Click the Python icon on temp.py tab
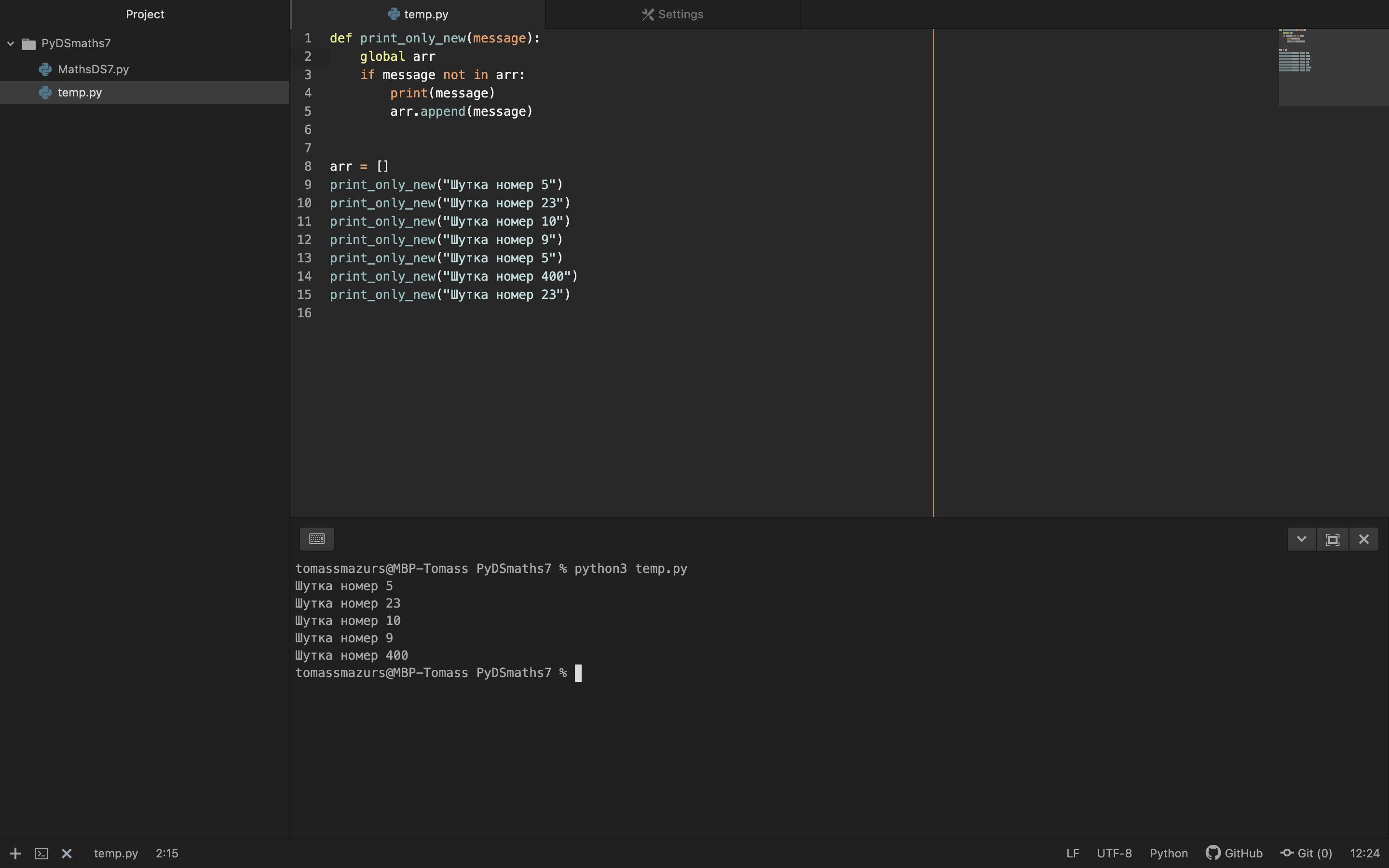Viewport: 1389px width, 868px height. point(394,14)
